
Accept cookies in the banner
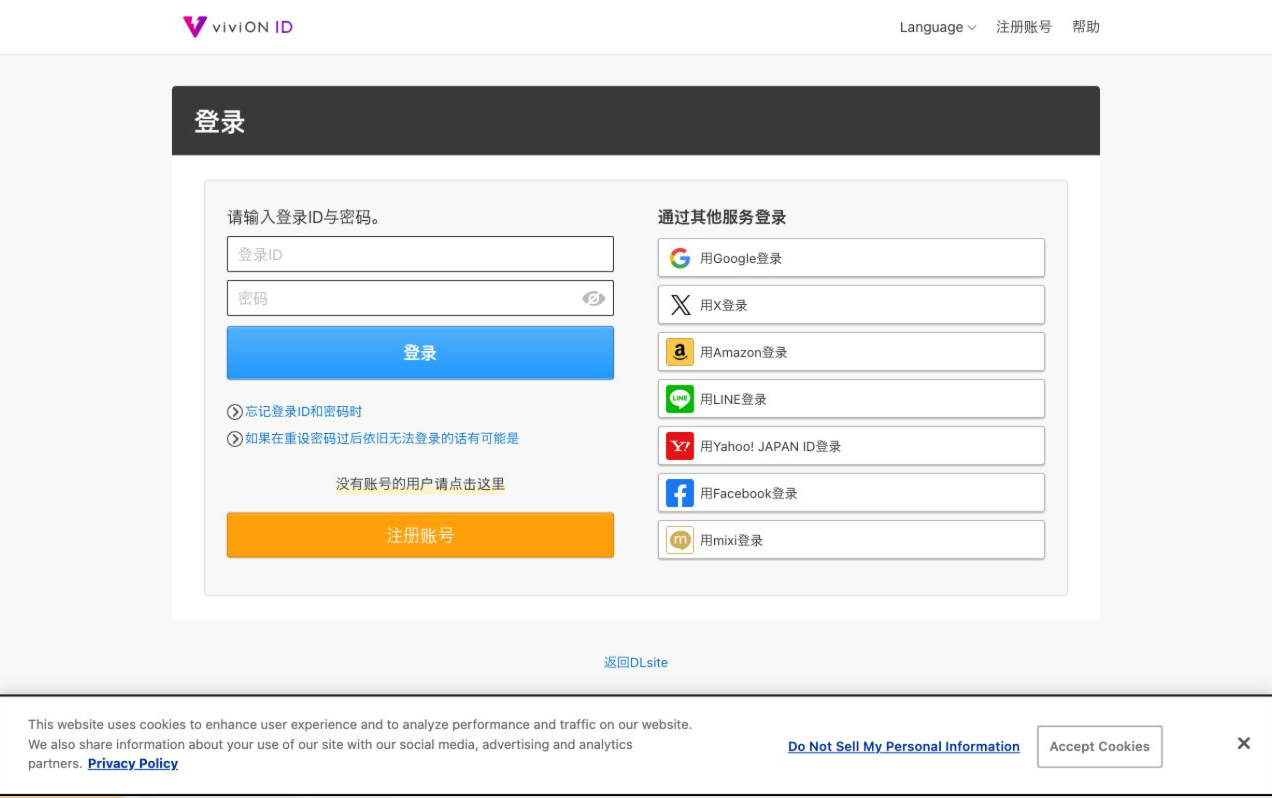pos(1100,746)
